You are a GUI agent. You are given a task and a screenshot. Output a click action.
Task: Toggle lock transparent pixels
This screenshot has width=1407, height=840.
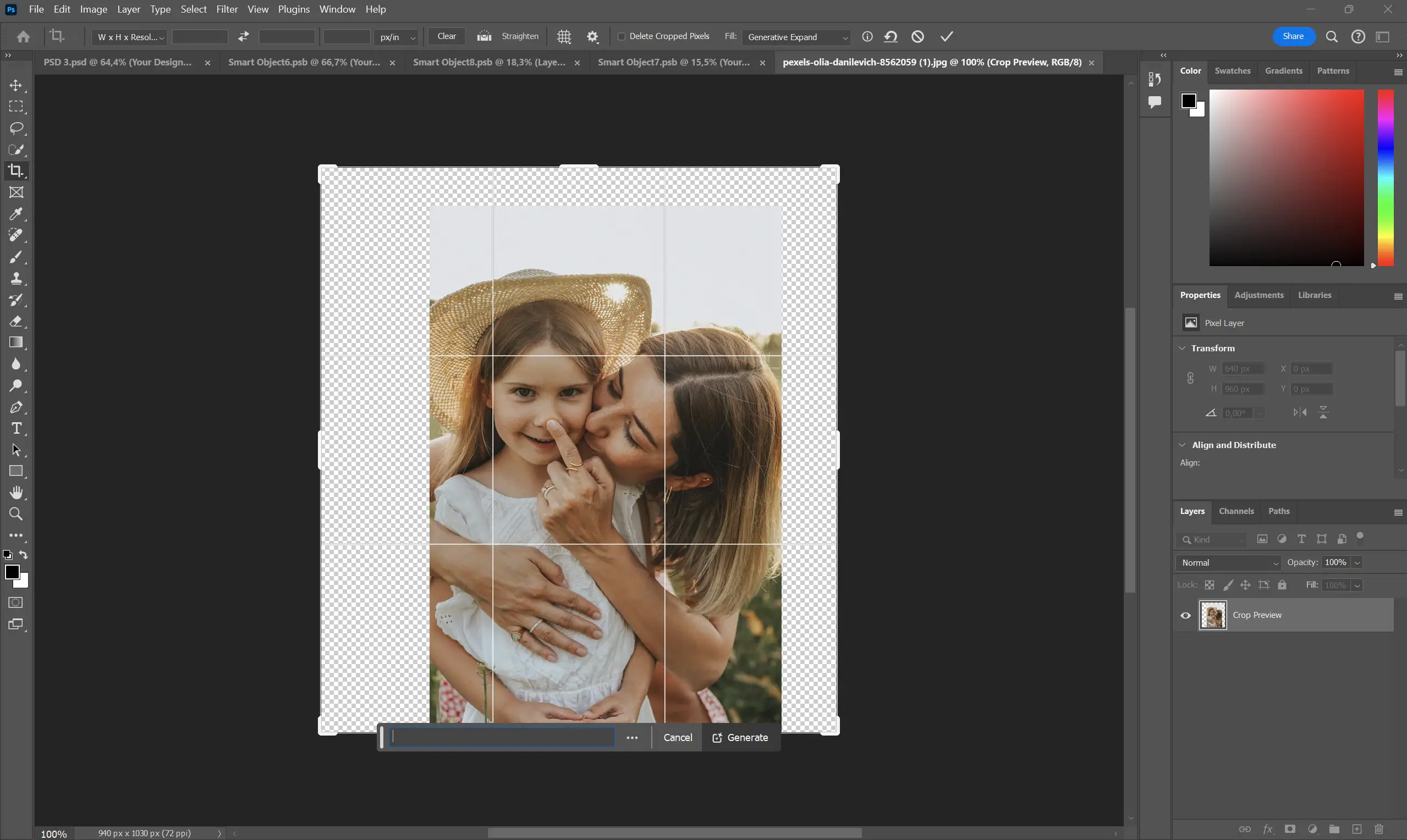(1210, 585)
